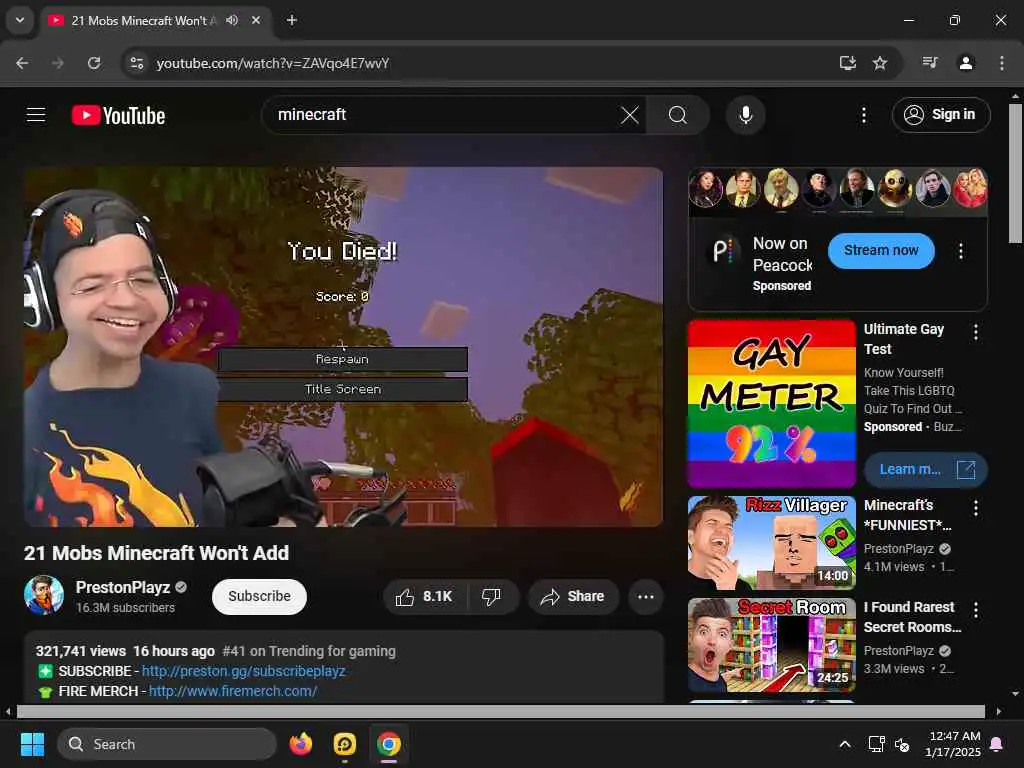This screenshot has height=768, width=1024.
Task: Open the muted volume tray icon
Action: (x=902, y=744)
